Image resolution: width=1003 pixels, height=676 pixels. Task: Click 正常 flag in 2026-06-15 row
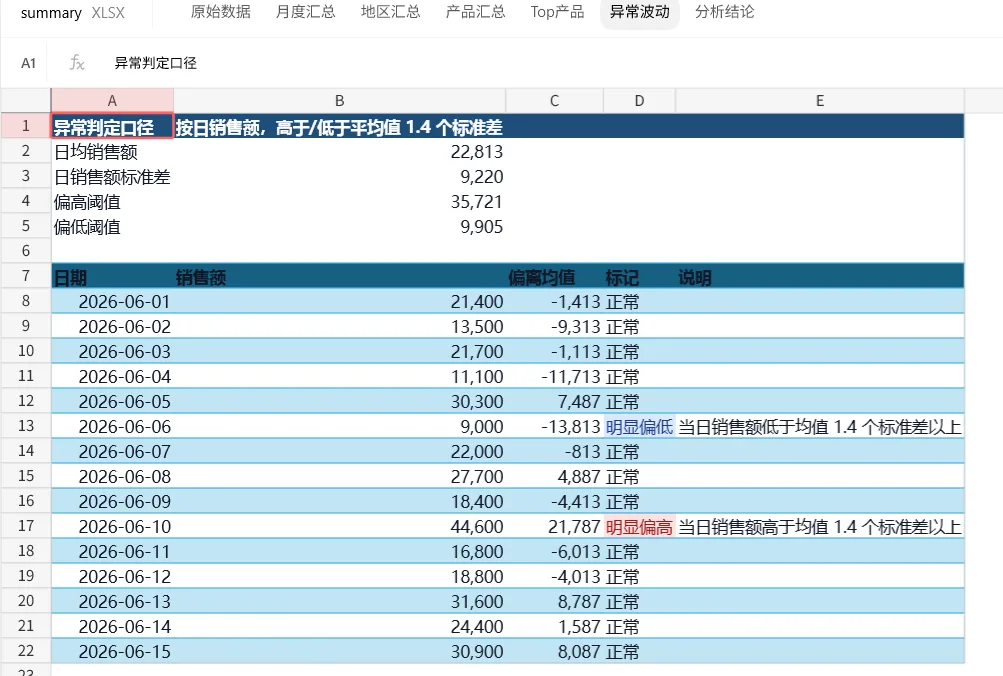640,650
